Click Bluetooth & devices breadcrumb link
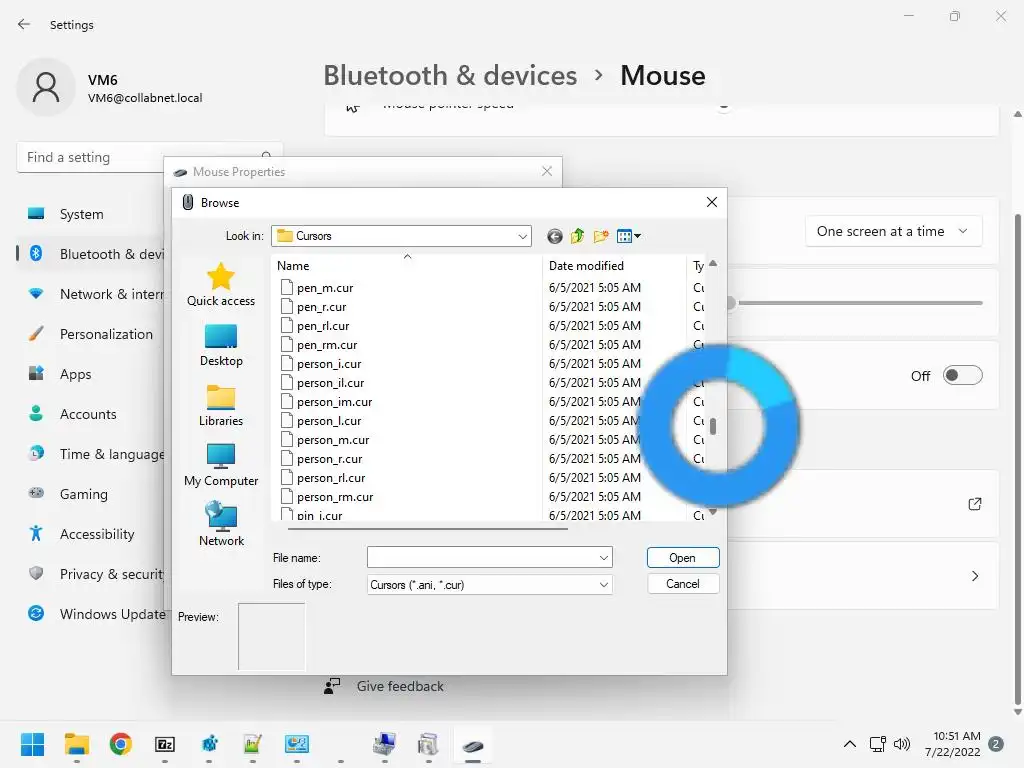 tap(450, 75)
